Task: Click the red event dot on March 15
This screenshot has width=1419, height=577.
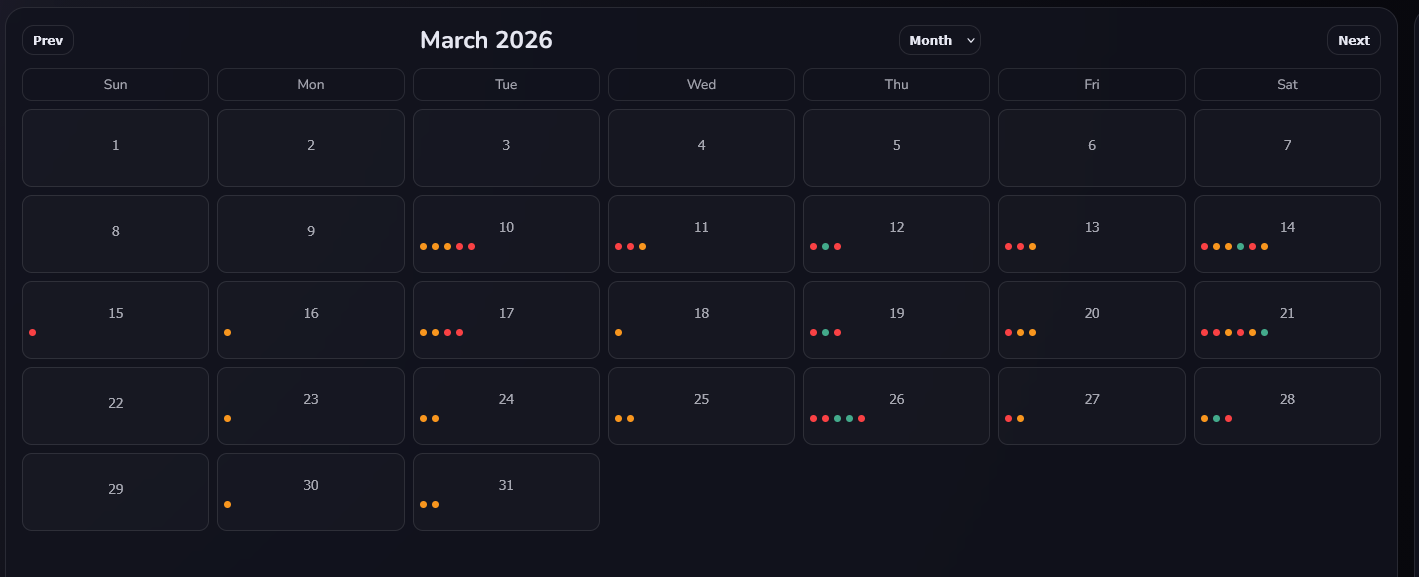Action: (32, 332)
